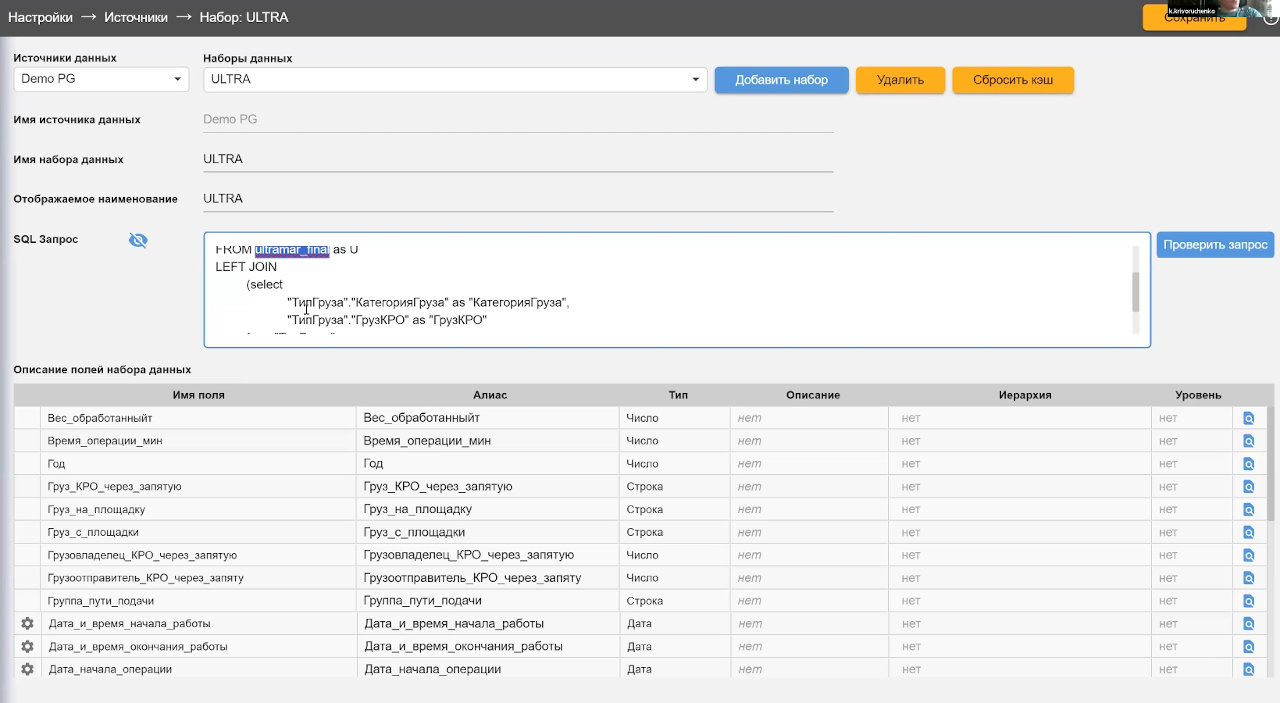Click the SQL query editor scrollbar
This screenshot has height=703, width=1280.
click(1135, 291)
